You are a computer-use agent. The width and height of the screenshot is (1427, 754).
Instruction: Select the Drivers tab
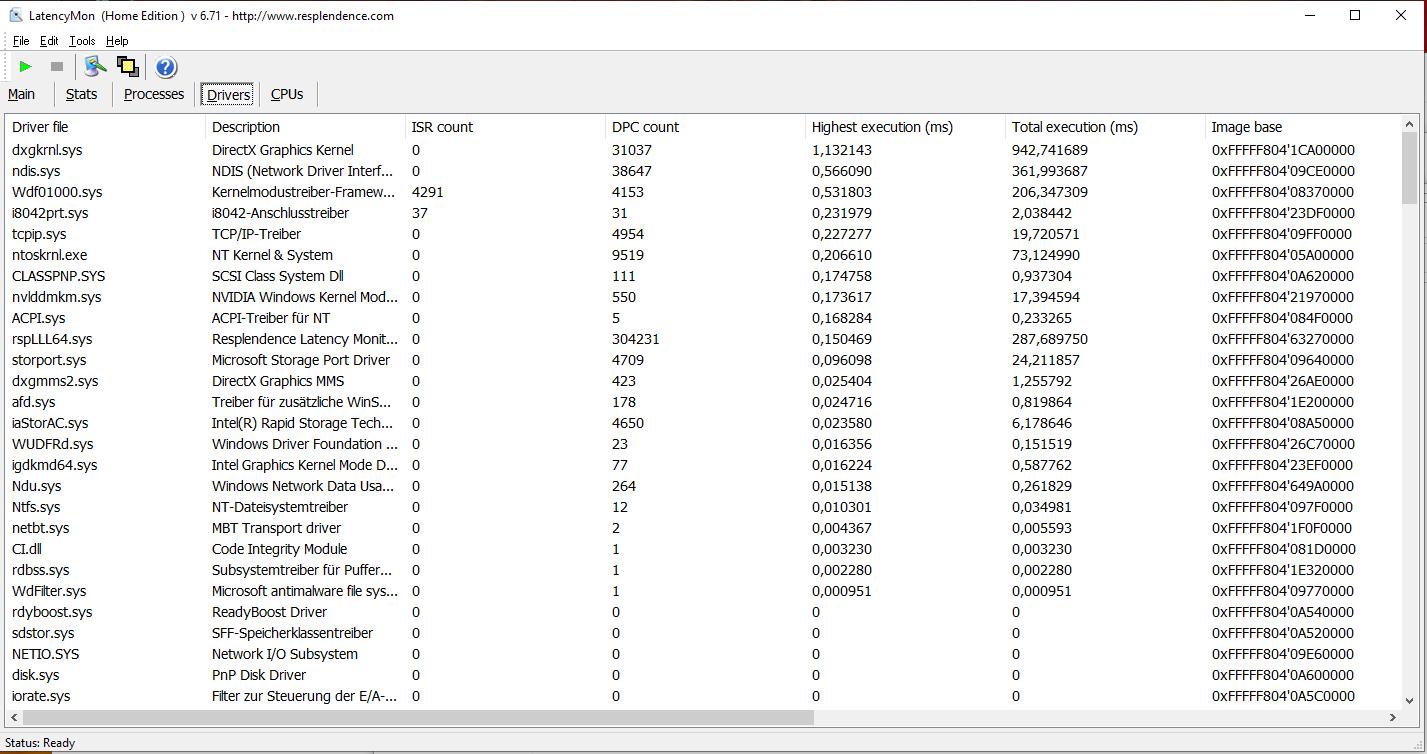(x=228, y=95)
